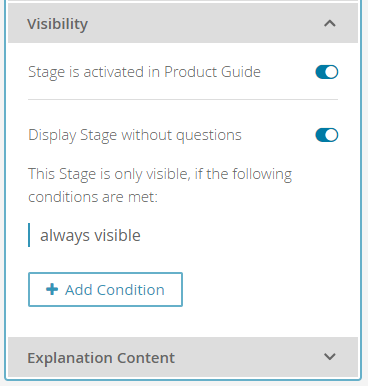The height and width of the screenshot is (386, 368).
Task: Click the Display Stage without questions label
Action: (x=135, y=135)
